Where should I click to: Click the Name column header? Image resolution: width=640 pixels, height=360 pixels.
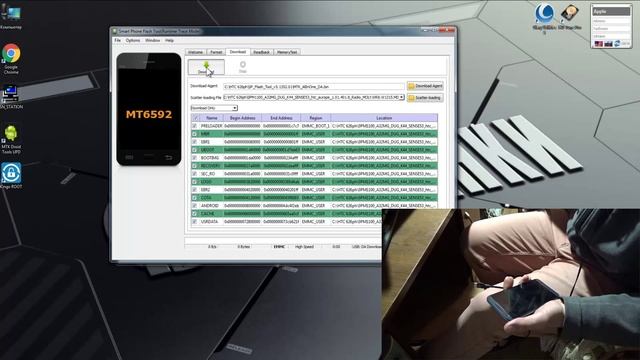[x=212, y=118]
